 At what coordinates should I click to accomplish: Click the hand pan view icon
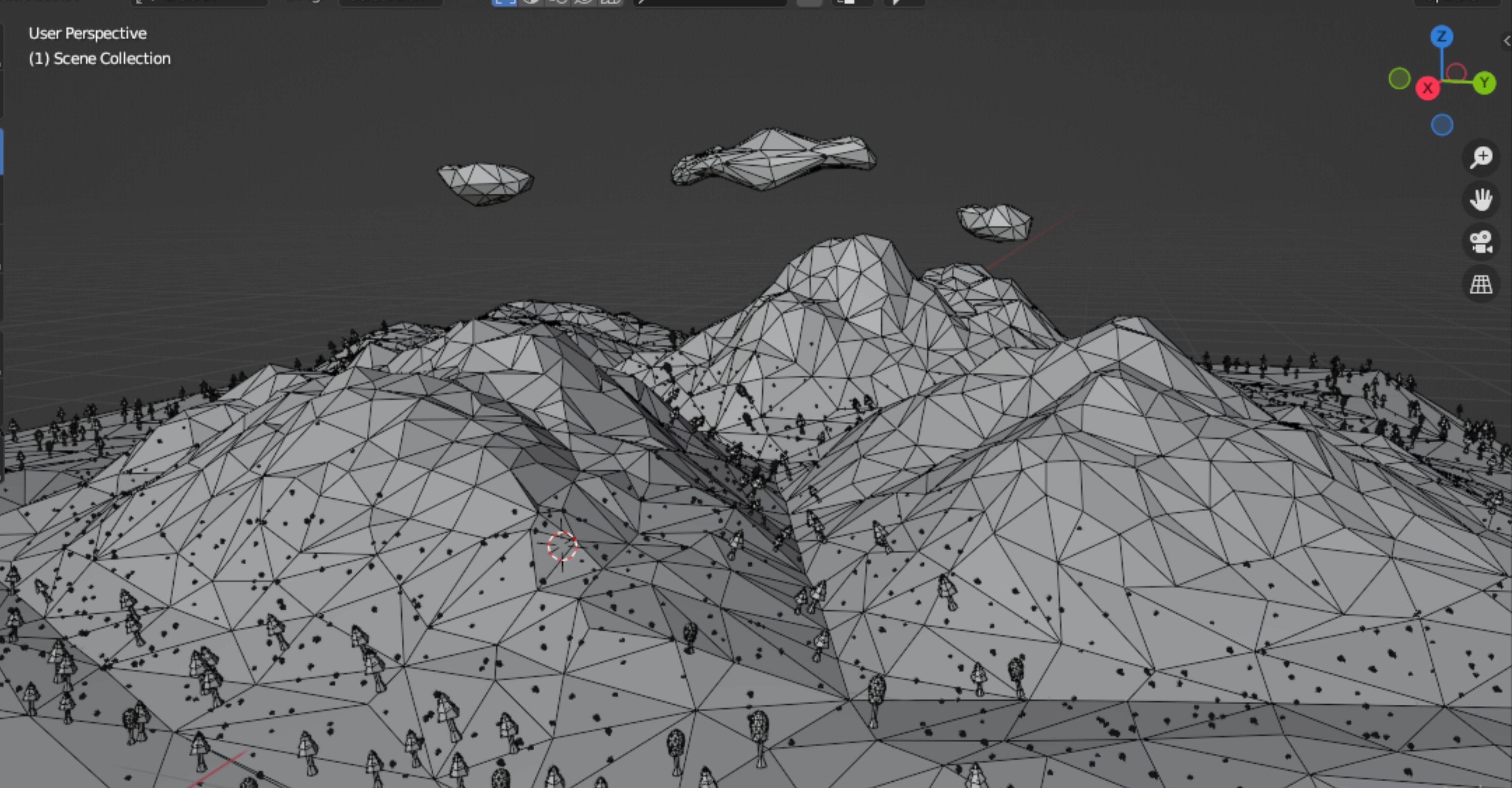click(x=1481, y=200)
